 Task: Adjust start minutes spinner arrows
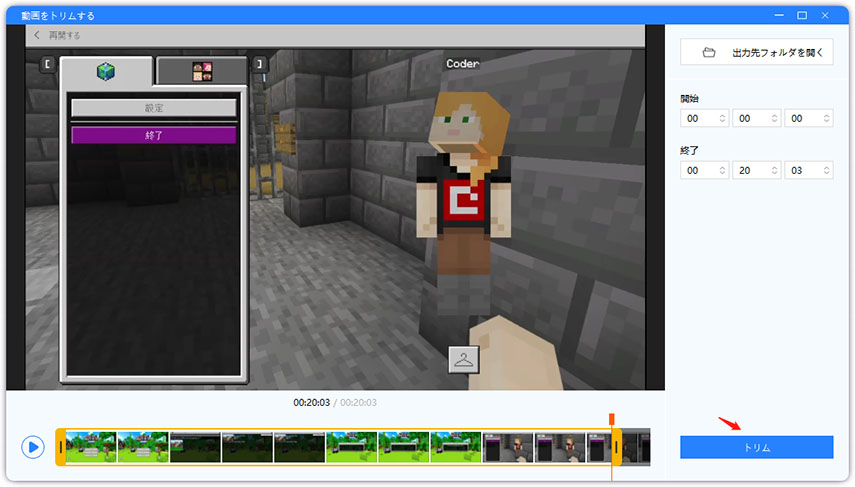[x=774, y=118]
